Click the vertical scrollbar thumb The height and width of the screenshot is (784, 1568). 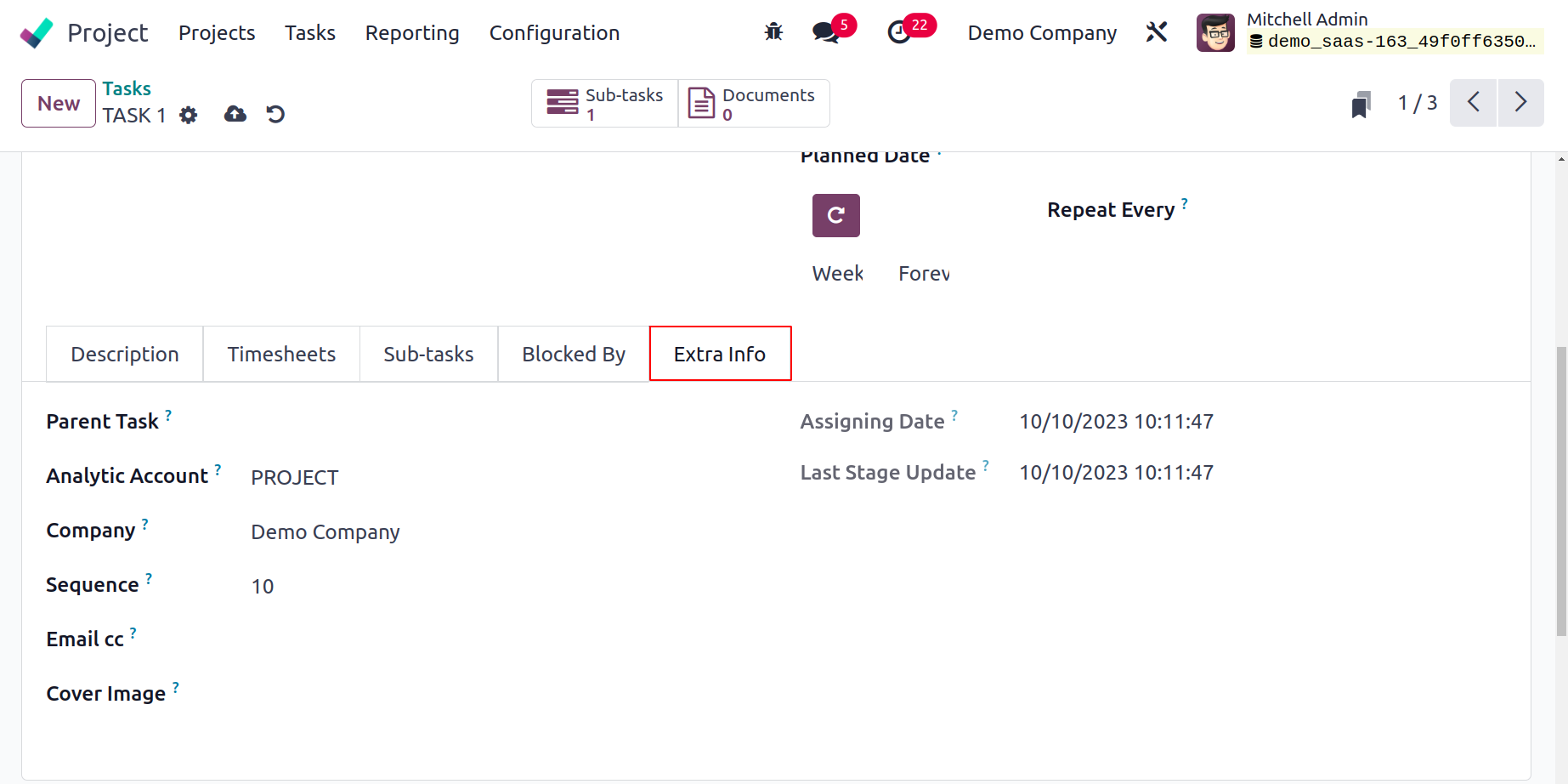pyautogui.click(x=1561, y=491)
